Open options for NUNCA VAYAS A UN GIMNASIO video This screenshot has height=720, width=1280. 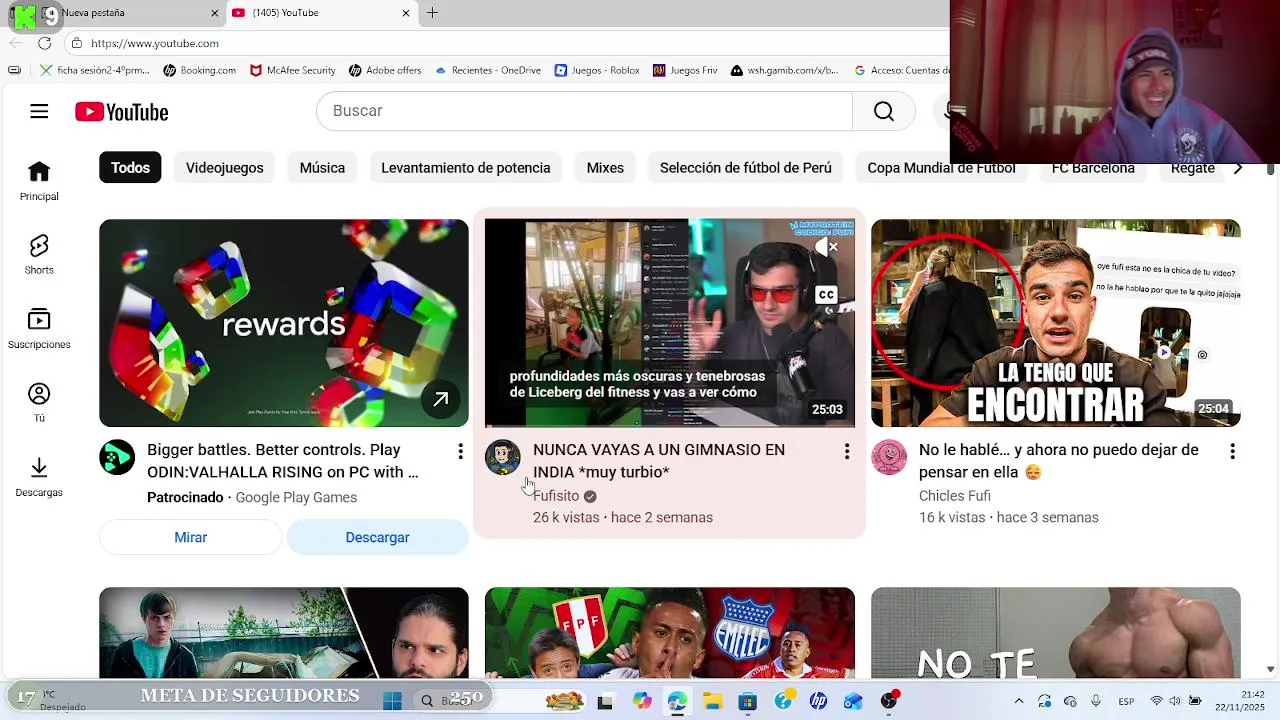pyautogui.click(x=846, y=452)
